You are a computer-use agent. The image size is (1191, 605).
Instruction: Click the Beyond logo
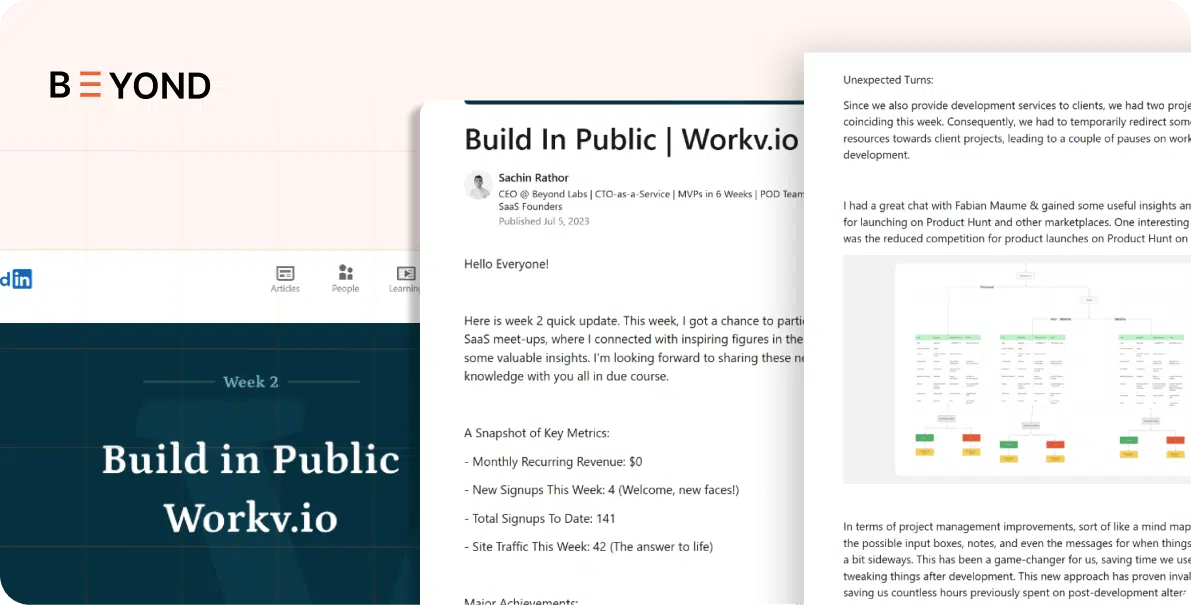pyautogui.click(x=130, y=85)
